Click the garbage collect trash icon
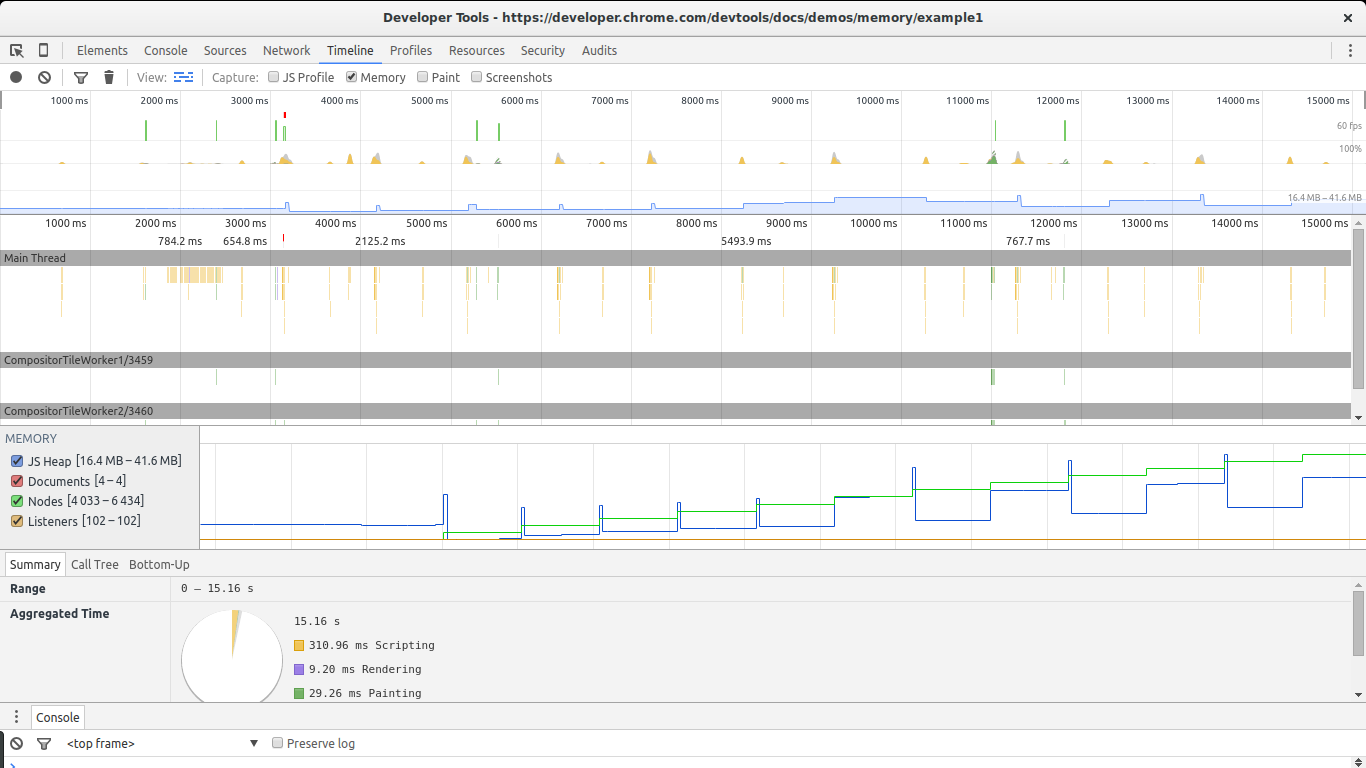This screenshot has width=1366, height=768. pyautogui.click(x=109, y=78)
